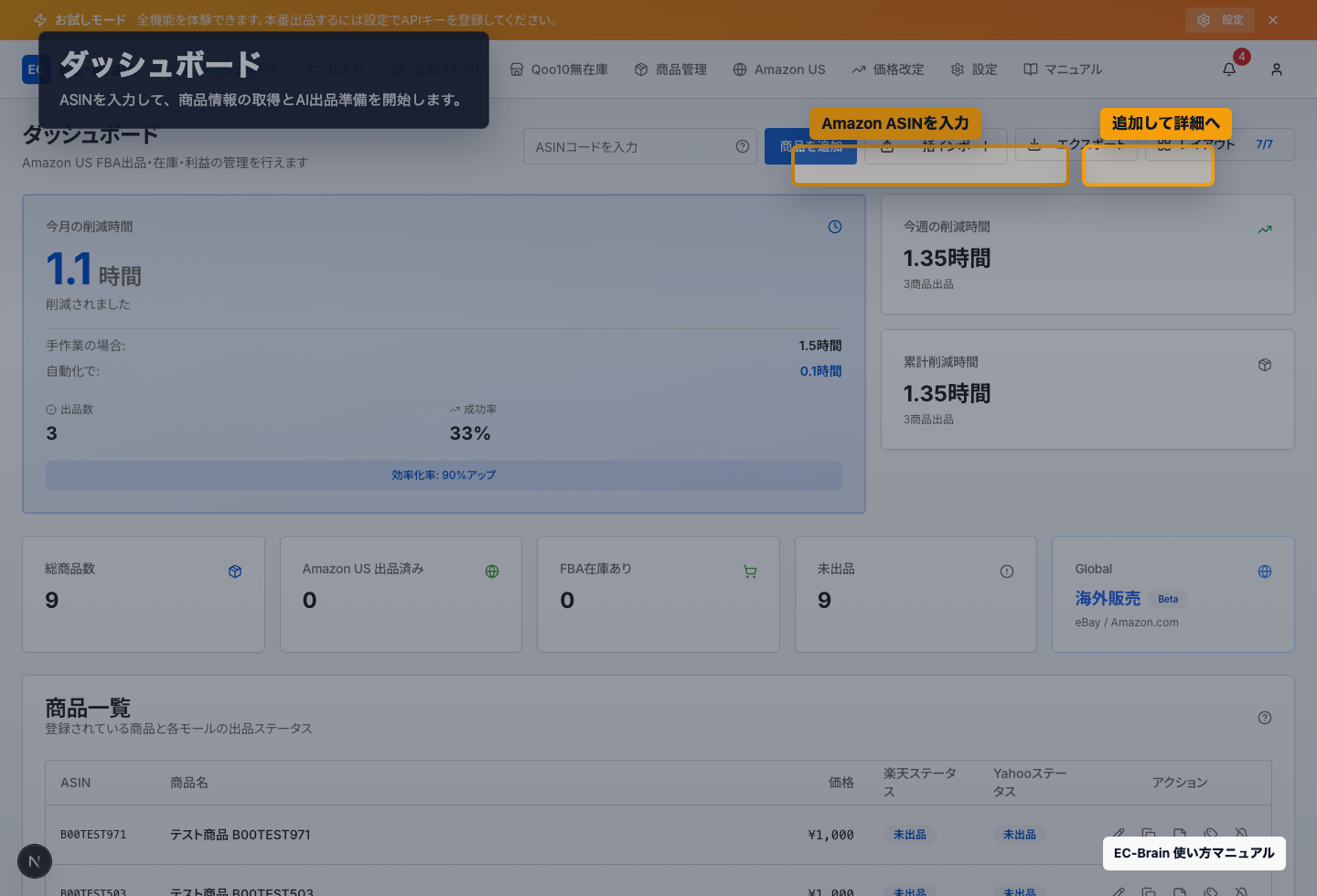Open the 海外販売 link

[1108, 599]
